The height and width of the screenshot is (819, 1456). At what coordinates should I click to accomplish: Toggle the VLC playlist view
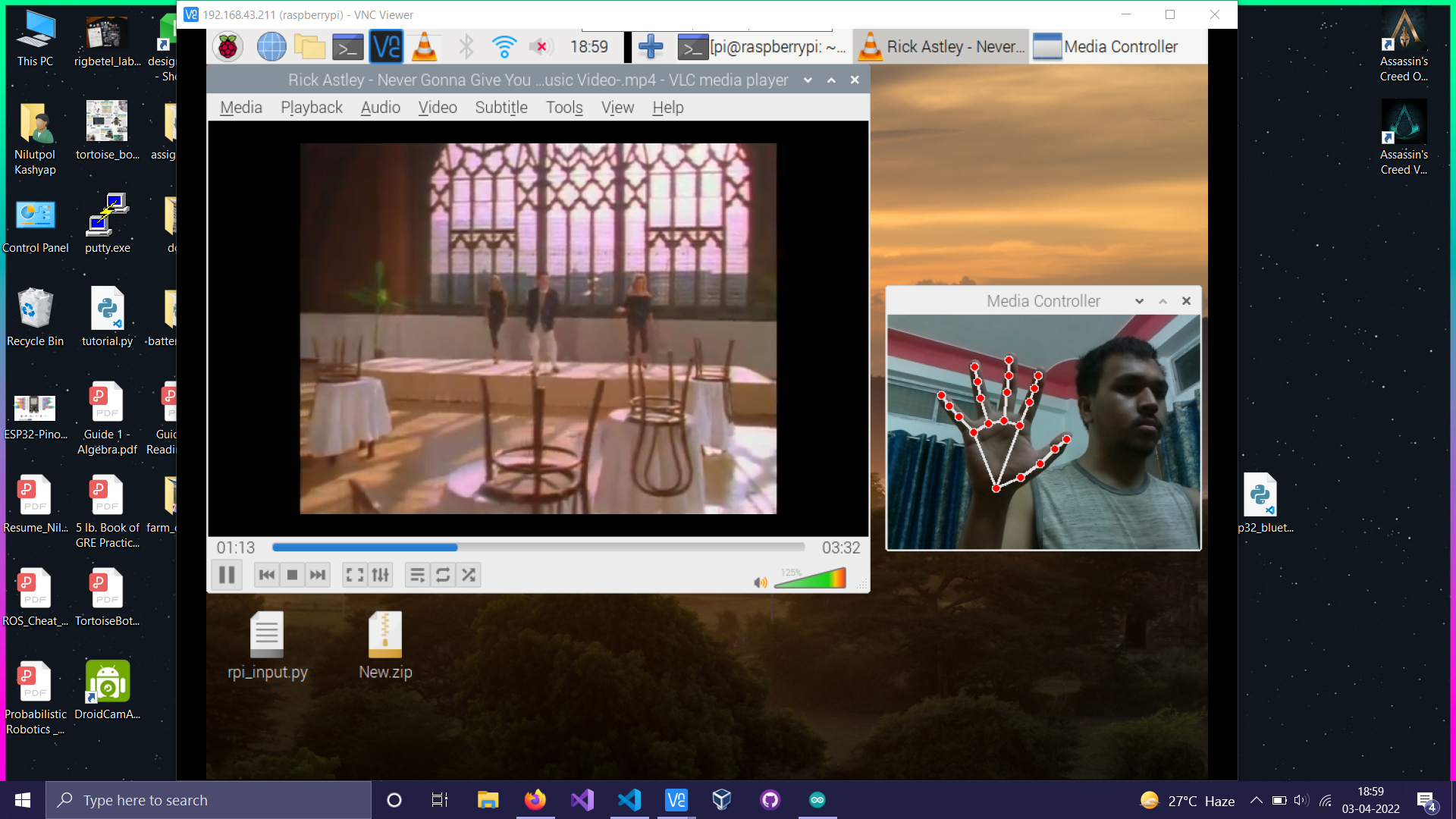pos(417,575)
